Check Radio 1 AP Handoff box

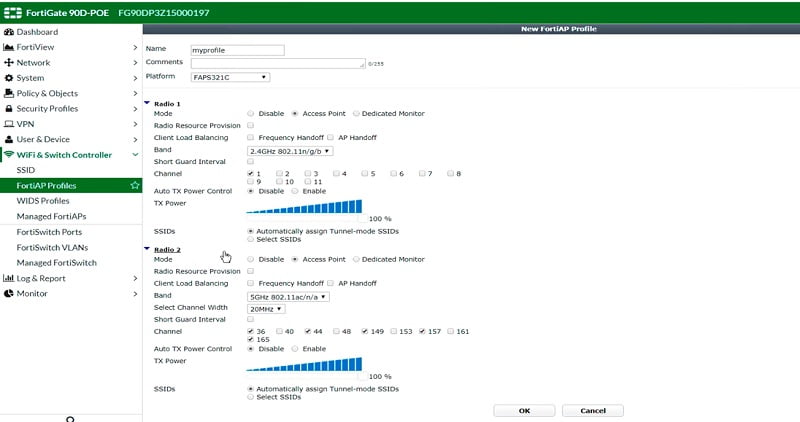tap(330, 137)
